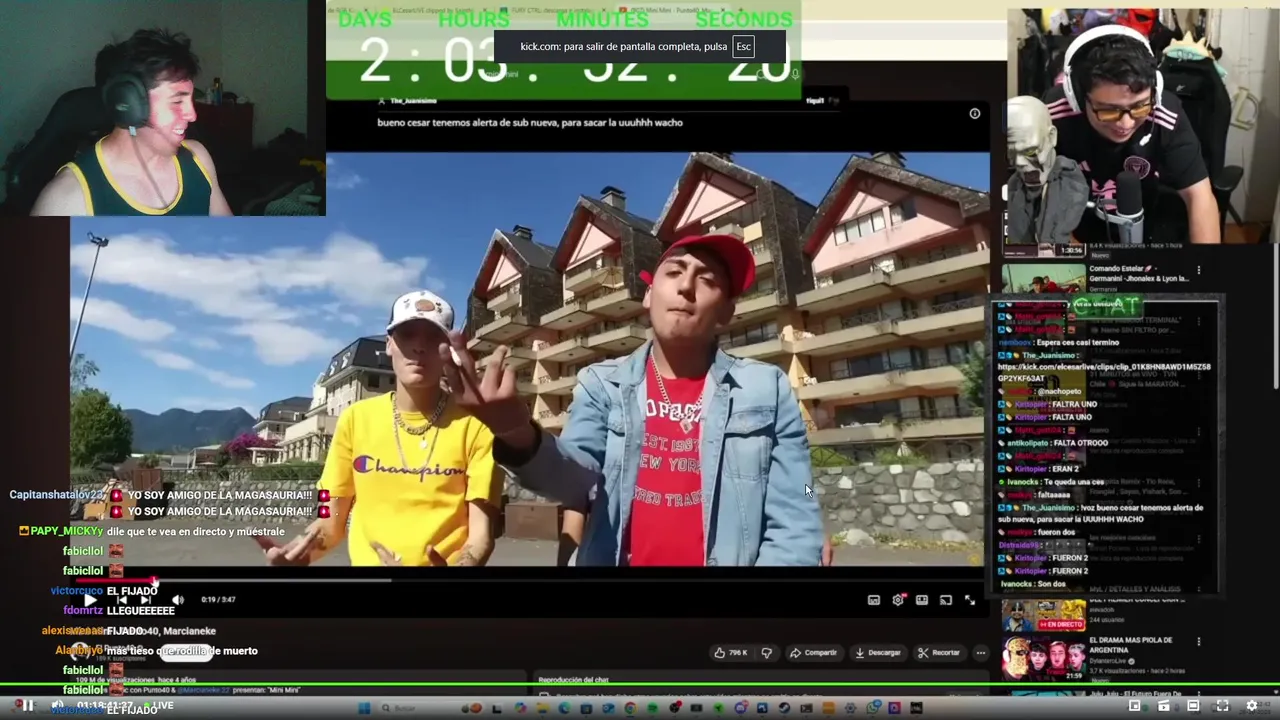
Task: Open Google Chrome from the taskbar
Action: 630,708
